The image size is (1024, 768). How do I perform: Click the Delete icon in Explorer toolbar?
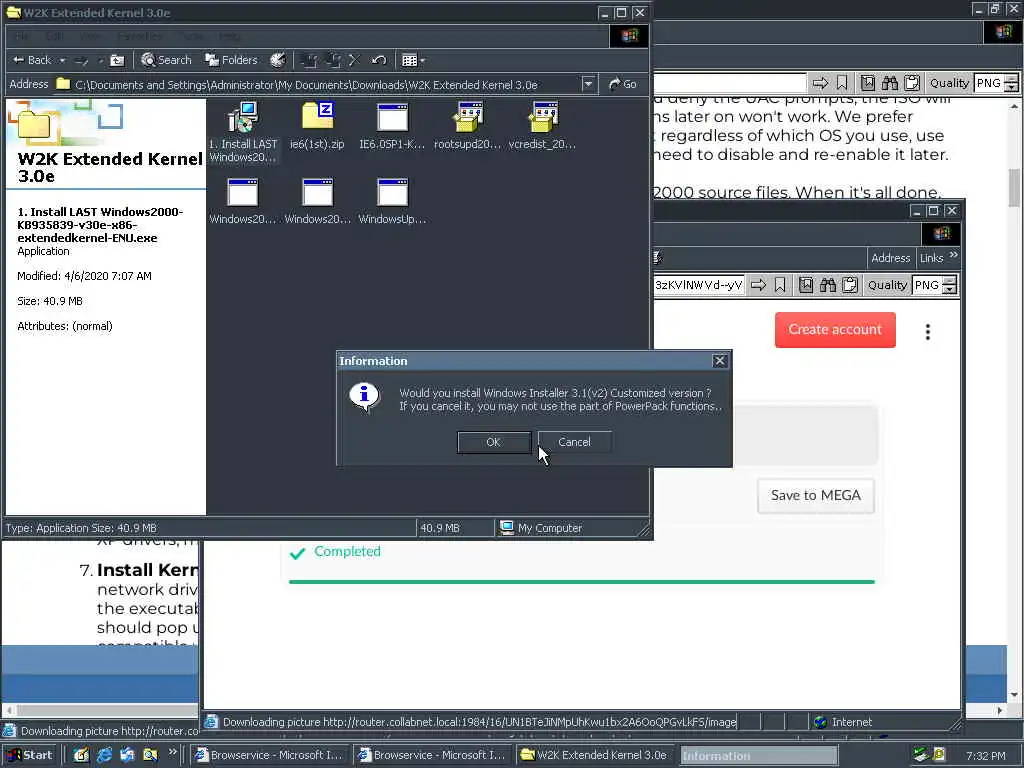(x=355, y=61)
